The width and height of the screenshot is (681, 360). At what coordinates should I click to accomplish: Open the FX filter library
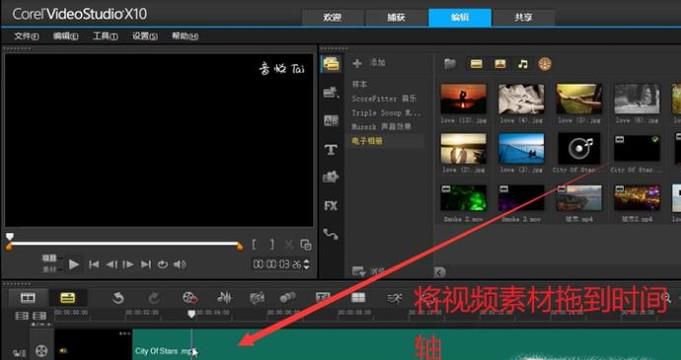331,205
